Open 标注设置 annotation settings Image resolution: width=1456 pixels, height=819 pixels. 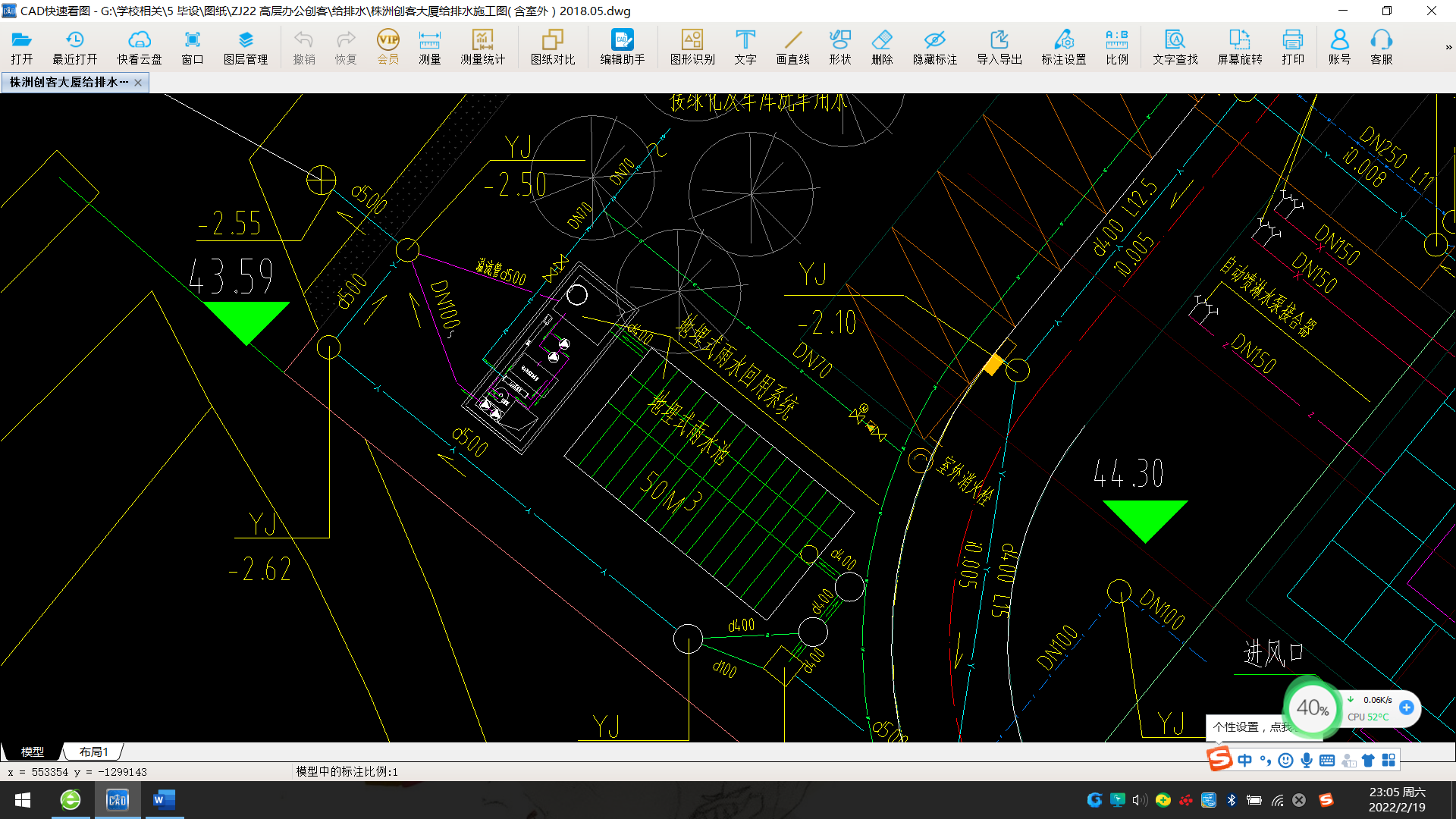[x=1064, y=47]
